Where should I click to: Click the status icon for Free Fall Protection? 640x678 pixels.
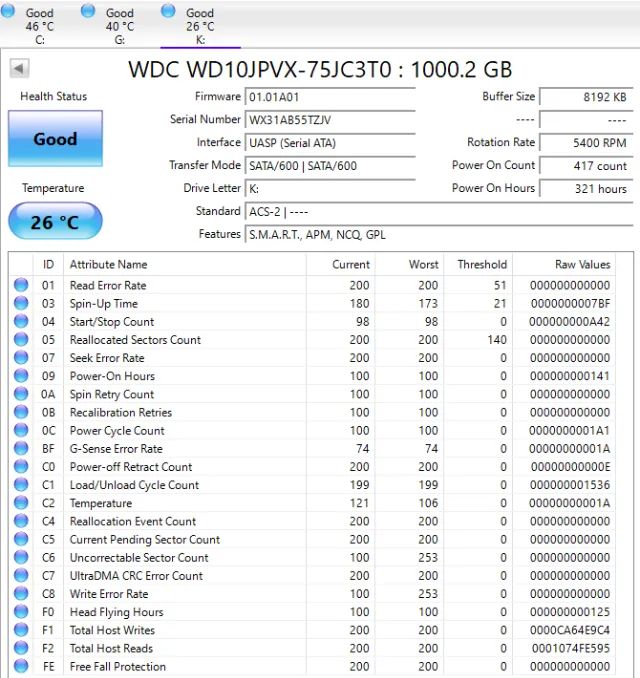pyautogui.click(x=21, y=666)
